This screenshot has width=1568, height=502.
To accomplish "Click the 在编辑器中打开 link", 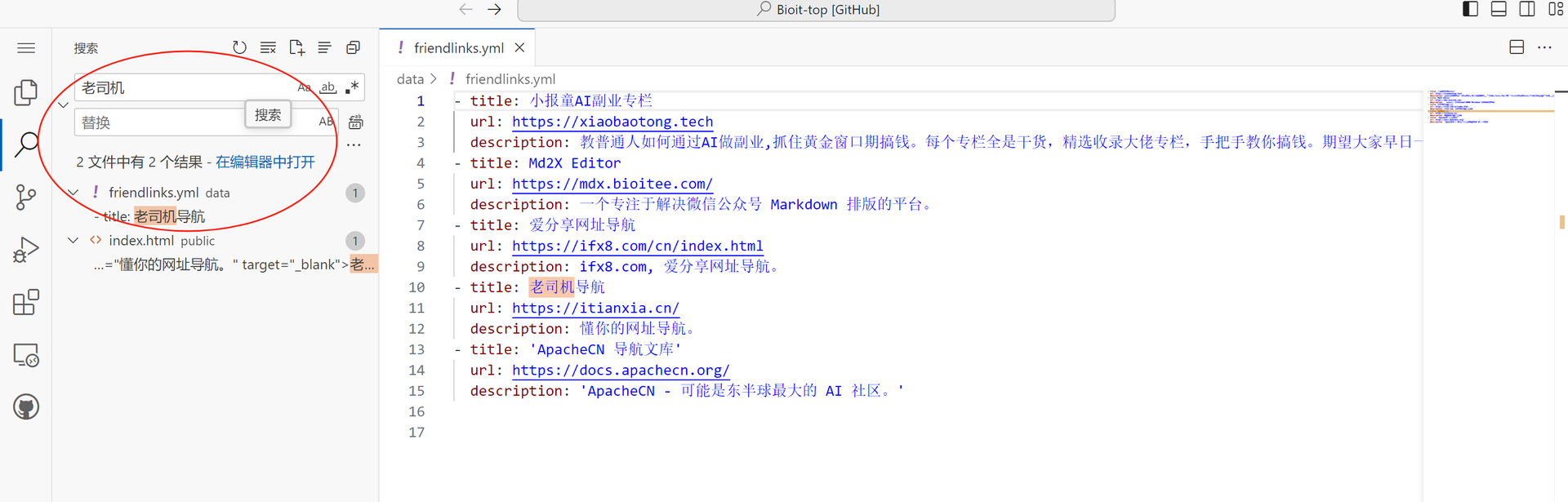I will [265, 162].
